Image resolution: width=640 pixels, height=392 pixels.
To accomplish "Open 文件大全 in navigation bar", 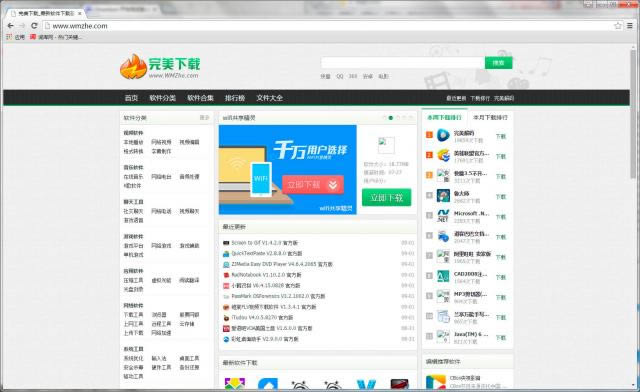I will (269, 98).
